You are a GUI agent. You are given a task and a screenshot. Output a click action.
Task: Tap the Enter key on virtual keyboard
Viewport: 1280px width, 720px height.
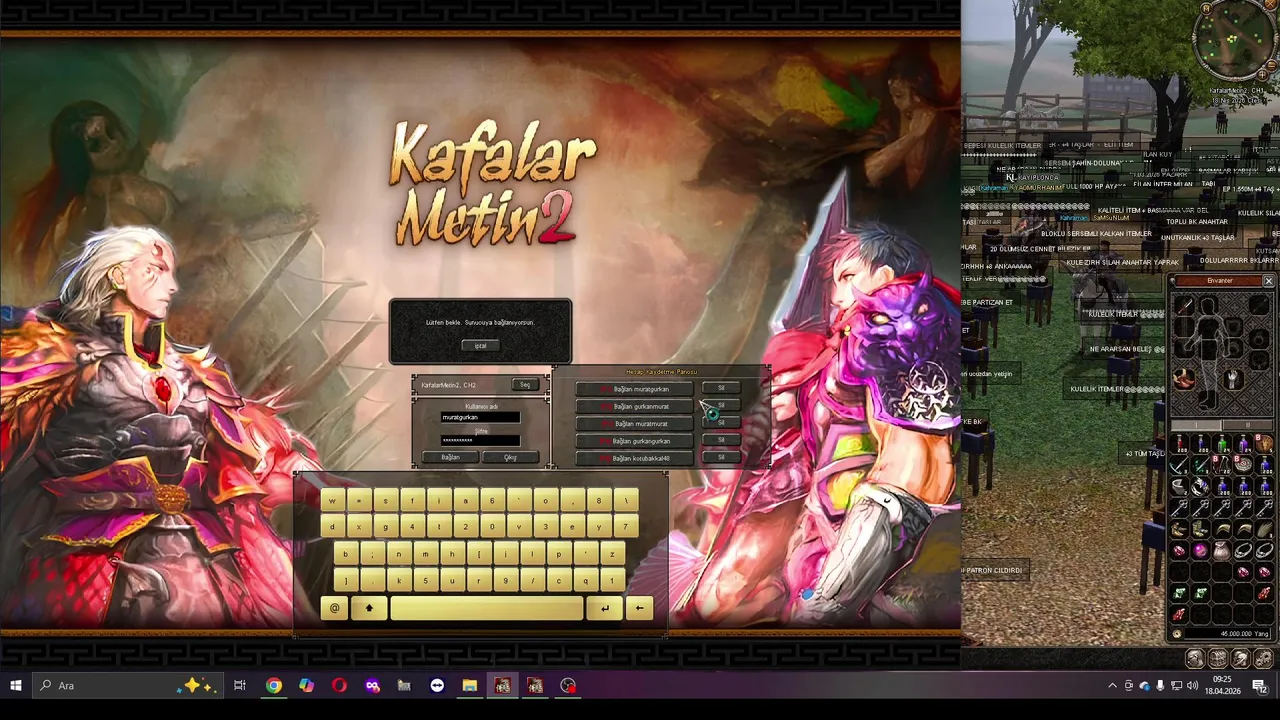604,608
